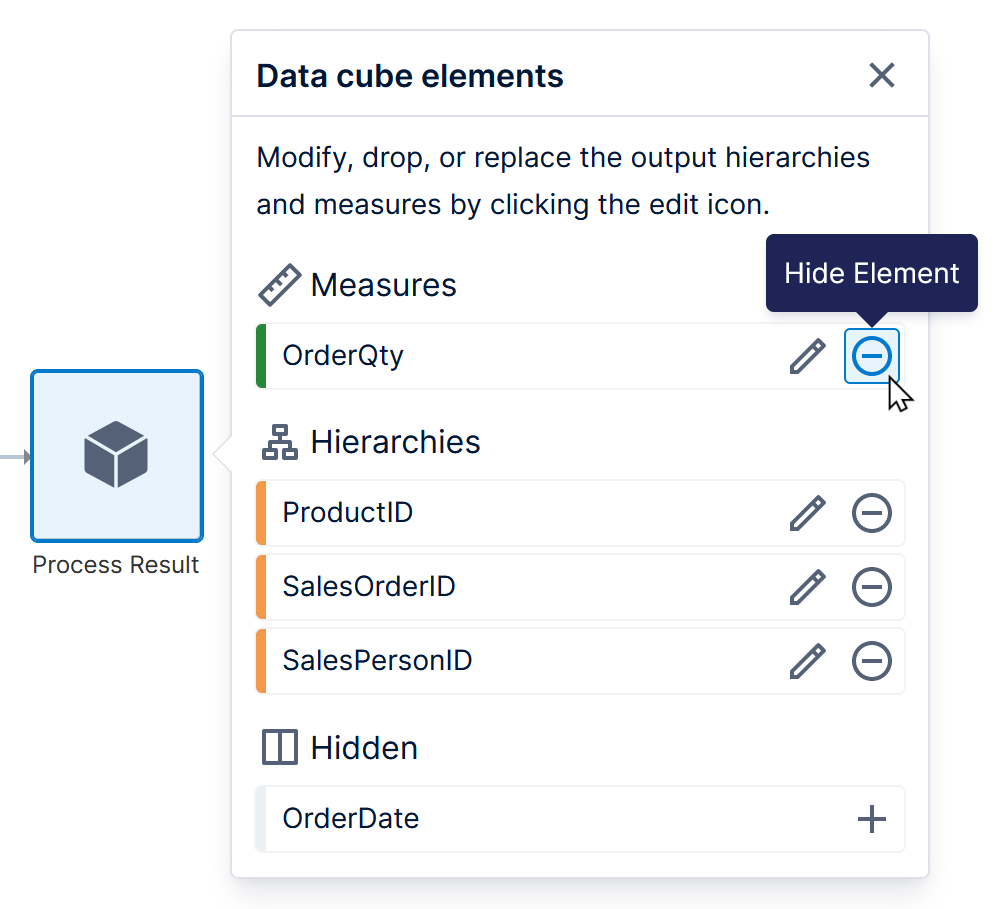Screen dimensions: 995x909
Task: Close the Data cube elements panel
Action: click(881, 75)
